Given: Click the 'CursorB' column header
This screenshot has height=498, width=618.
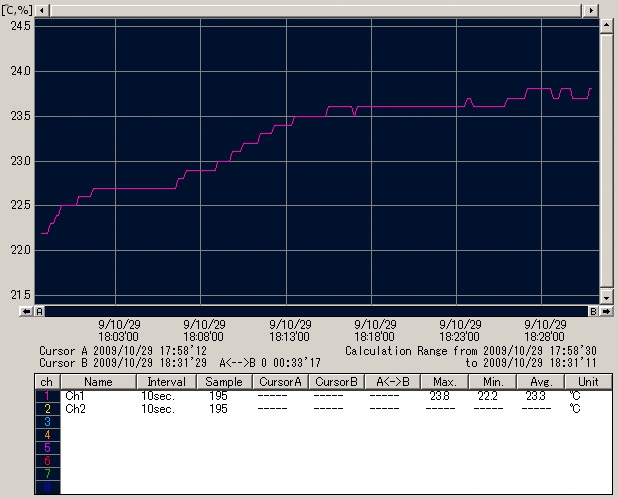Looking at the screenshot, I should pyautogui.click(x=336, y=382).
